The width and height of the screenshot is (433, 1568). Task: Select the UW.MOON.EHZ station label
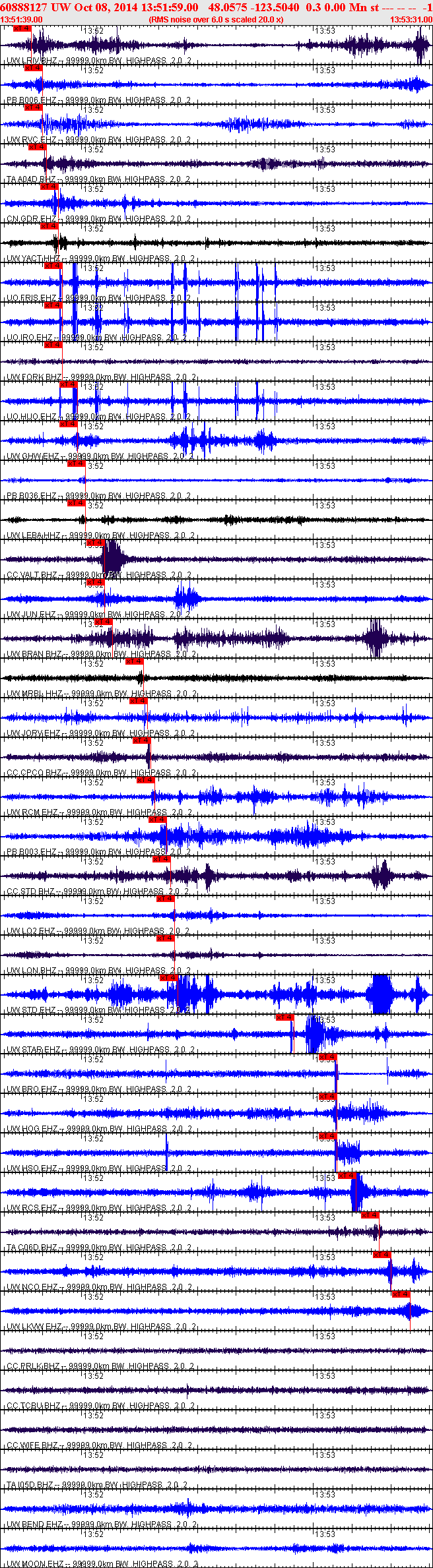(36, 1564)
